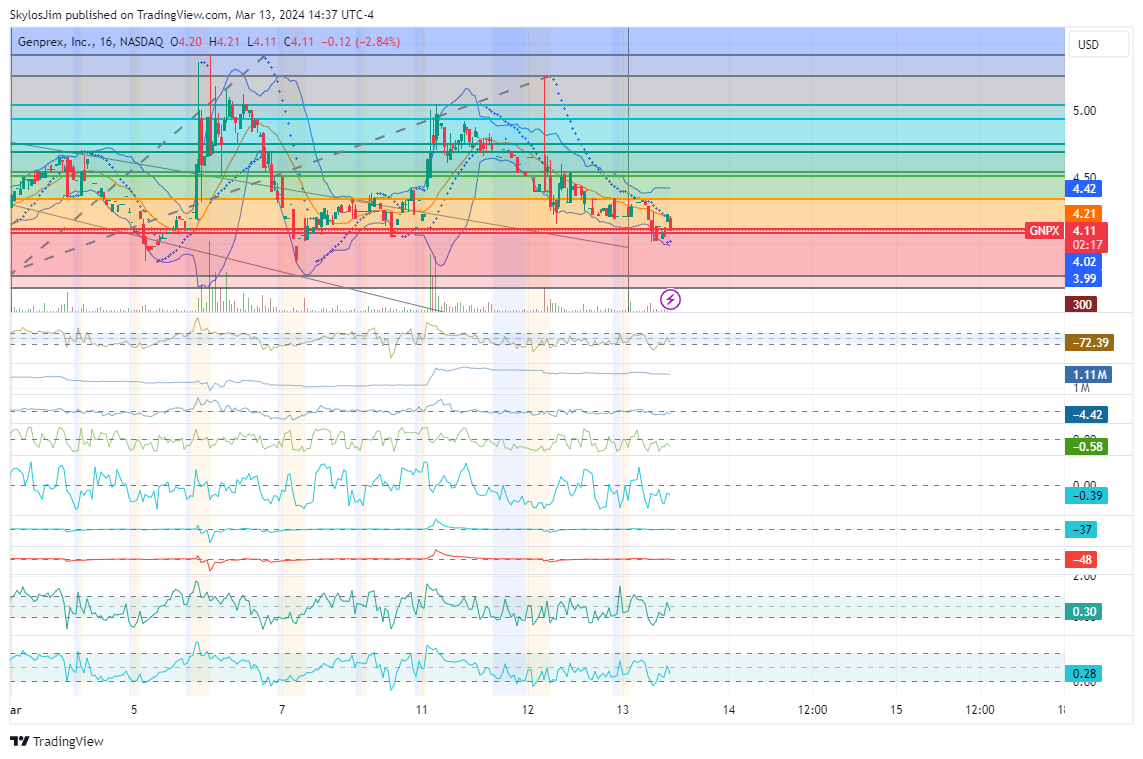Select the orange 4.21 price label
Viewport: 1143px width, 759px height.
coord(1085,213)
